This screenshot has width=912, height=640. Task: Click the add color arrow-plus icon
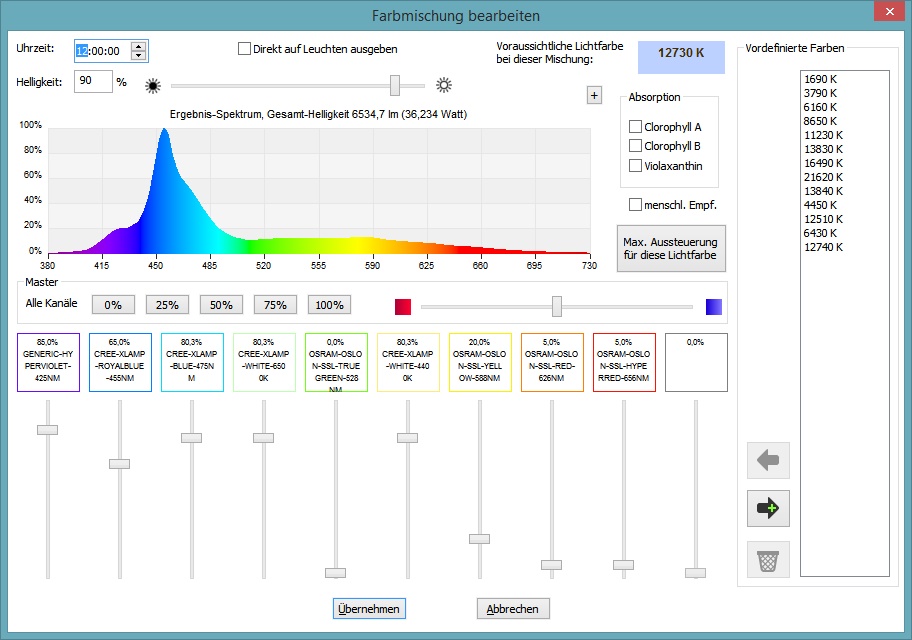pos(767,509)
